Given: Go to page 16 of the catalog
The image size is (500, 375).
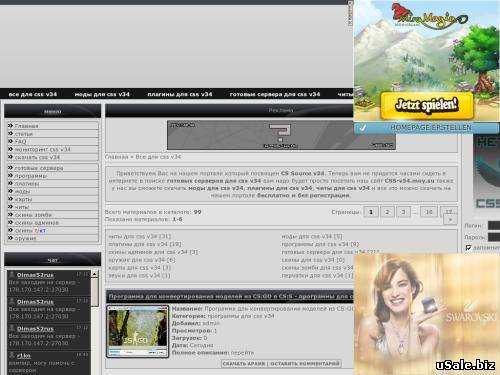Looking at the screenshot, I should click(429, 212).
